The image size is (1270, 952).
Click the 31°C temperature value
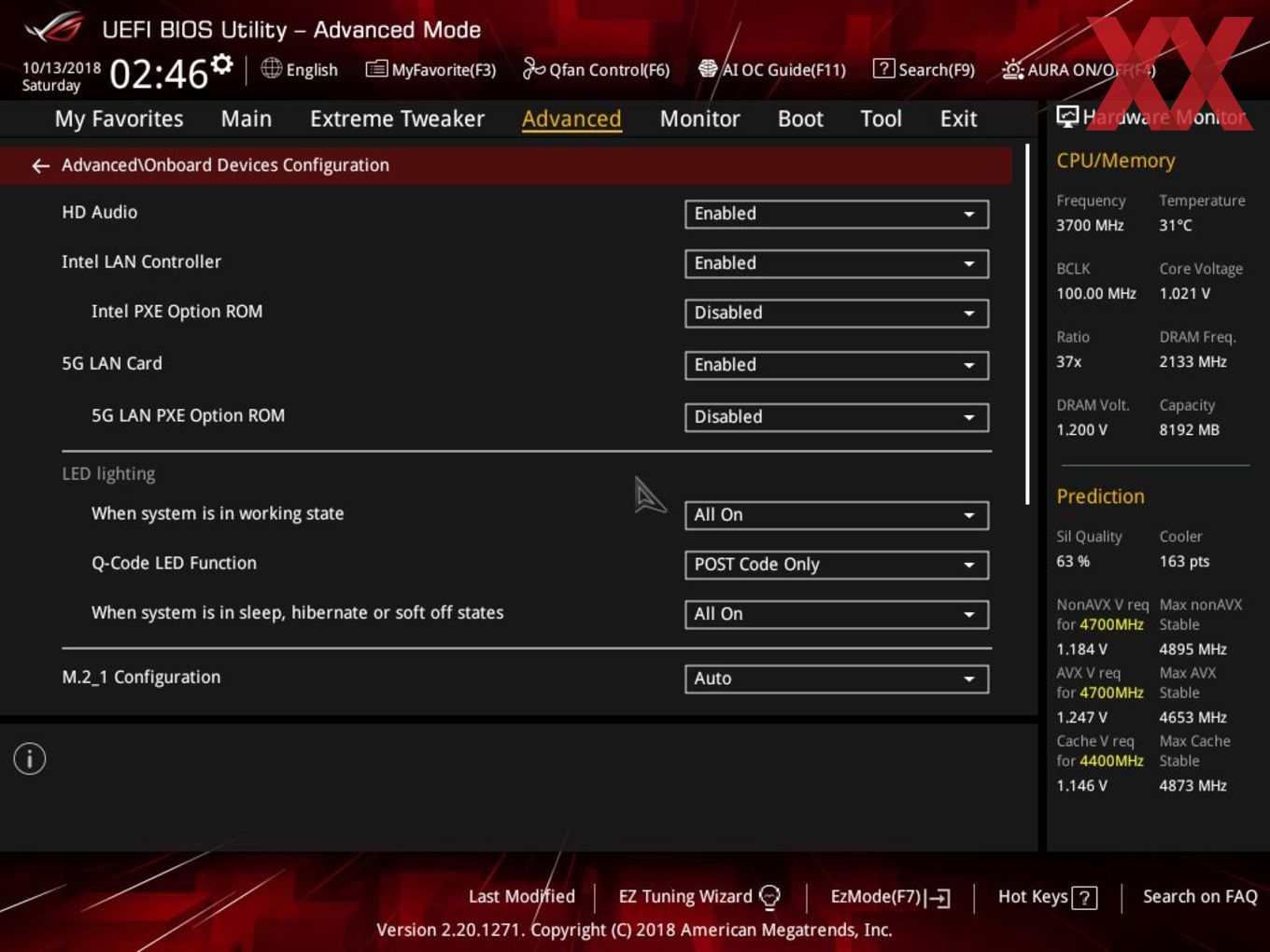(1175, 226)
